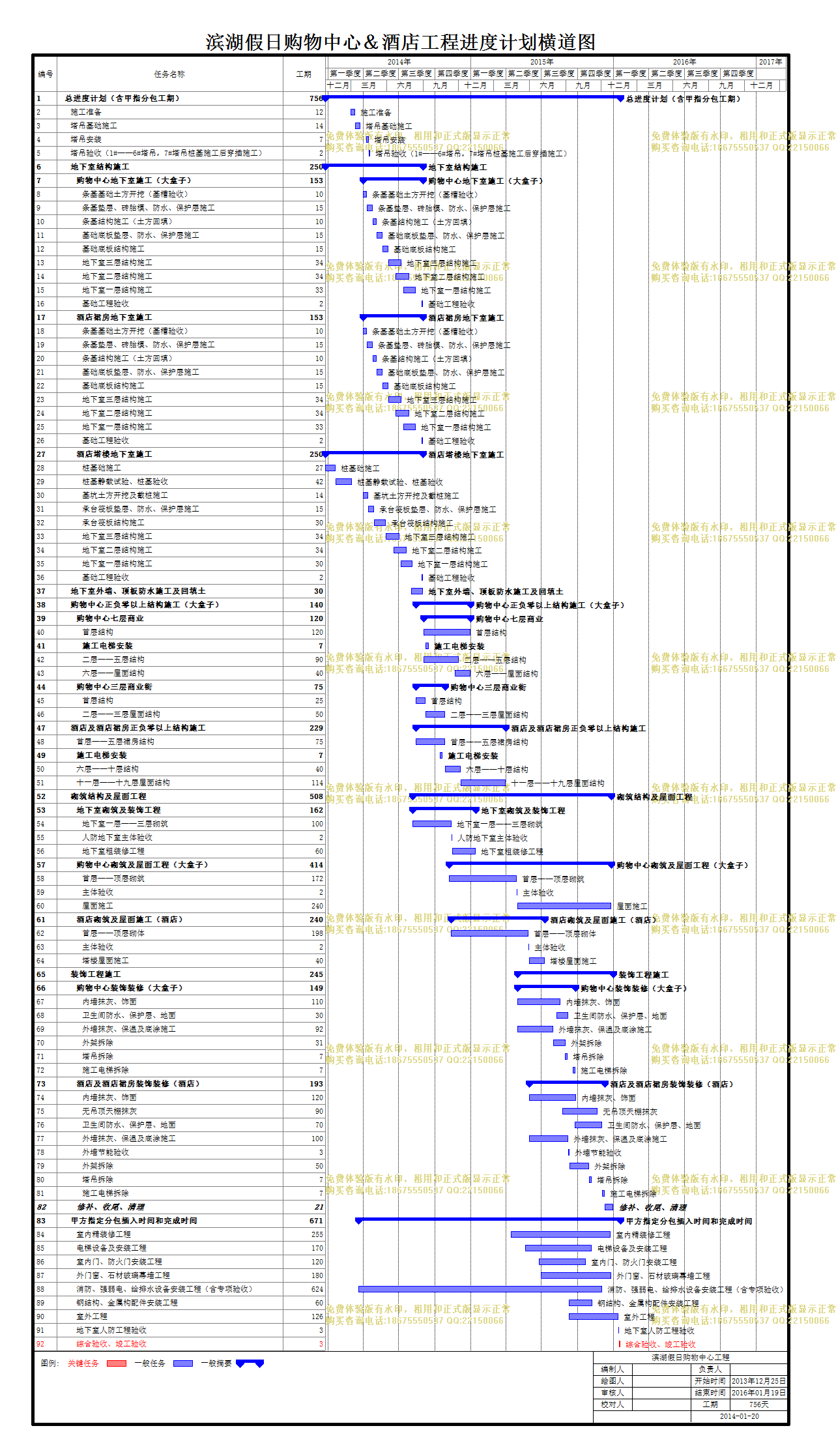Select task name 外墙节能验收 in row 78
836x1456 pixels.
pos(106,1152)
